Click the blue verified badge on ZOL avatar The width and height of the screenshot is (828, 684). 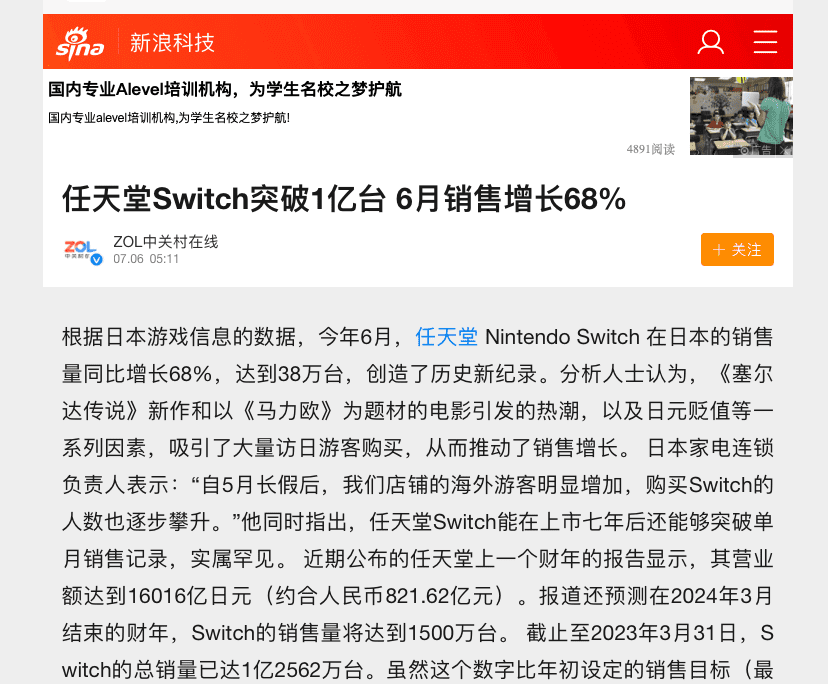(x=96, y=259)
